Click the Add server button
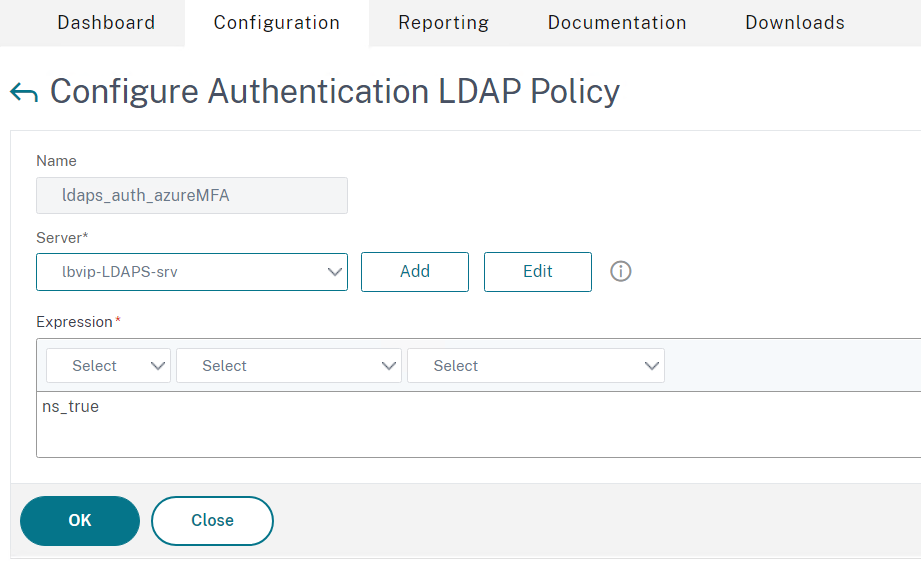 point(415,272)
